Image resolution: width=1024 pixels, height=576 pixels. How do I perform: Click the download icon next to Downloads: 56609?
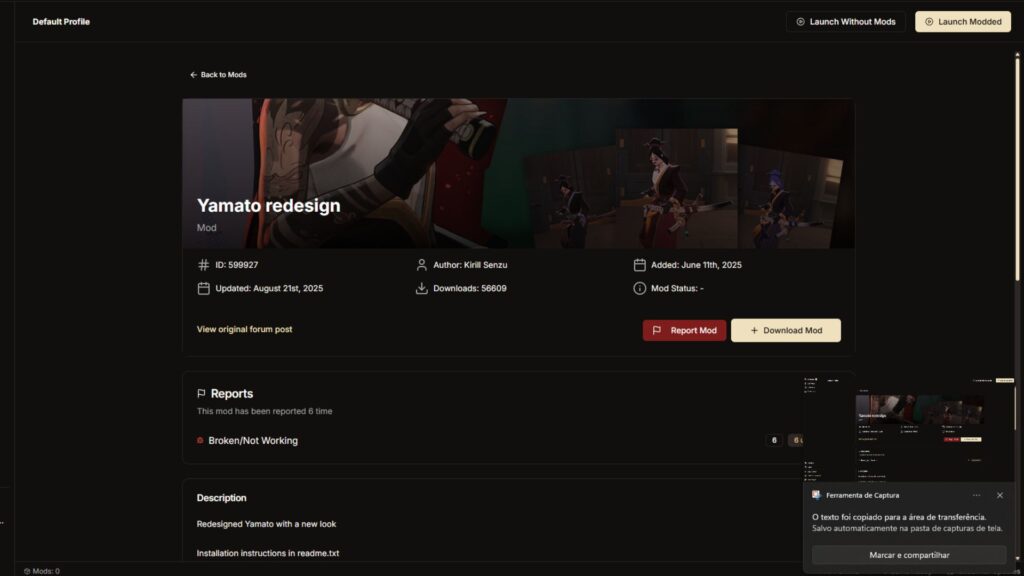point(421,288)
